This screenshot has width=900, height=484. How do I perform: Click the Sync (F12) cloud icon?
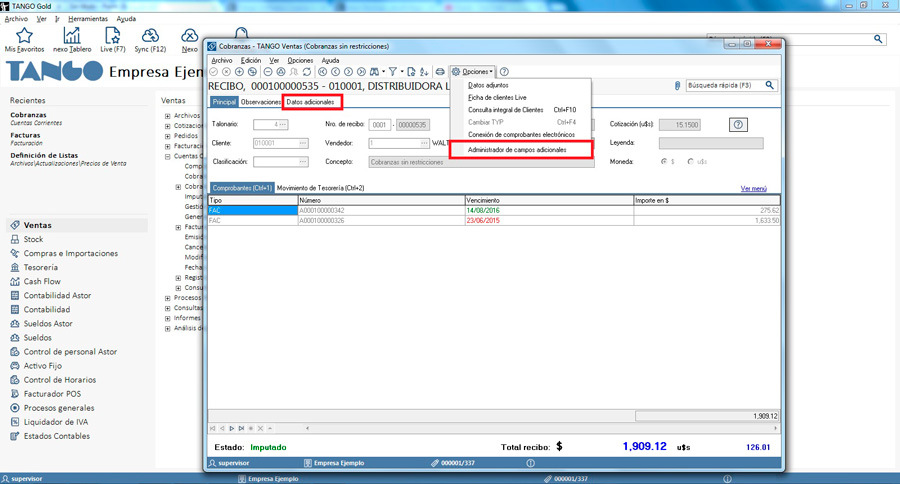pos(150,36)
